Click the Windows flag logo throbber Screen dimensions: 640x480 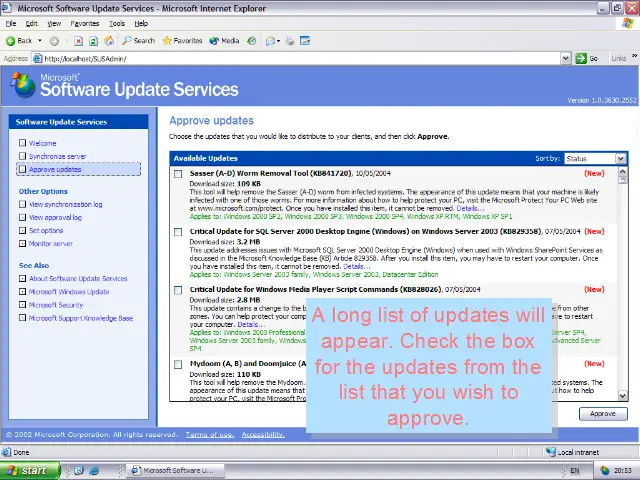pos(628,23)
